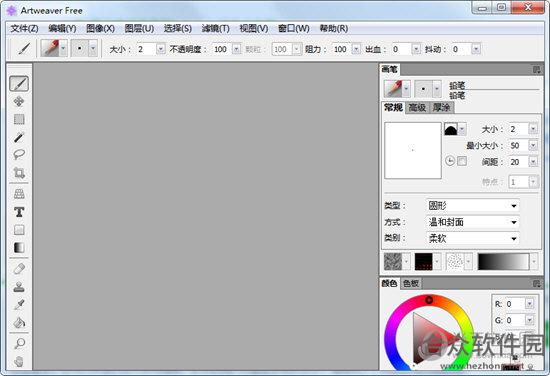The width and height of the screenshot is (550, 376).
Task: Select the 画笔 panel tab
Action: pos(389,69)
